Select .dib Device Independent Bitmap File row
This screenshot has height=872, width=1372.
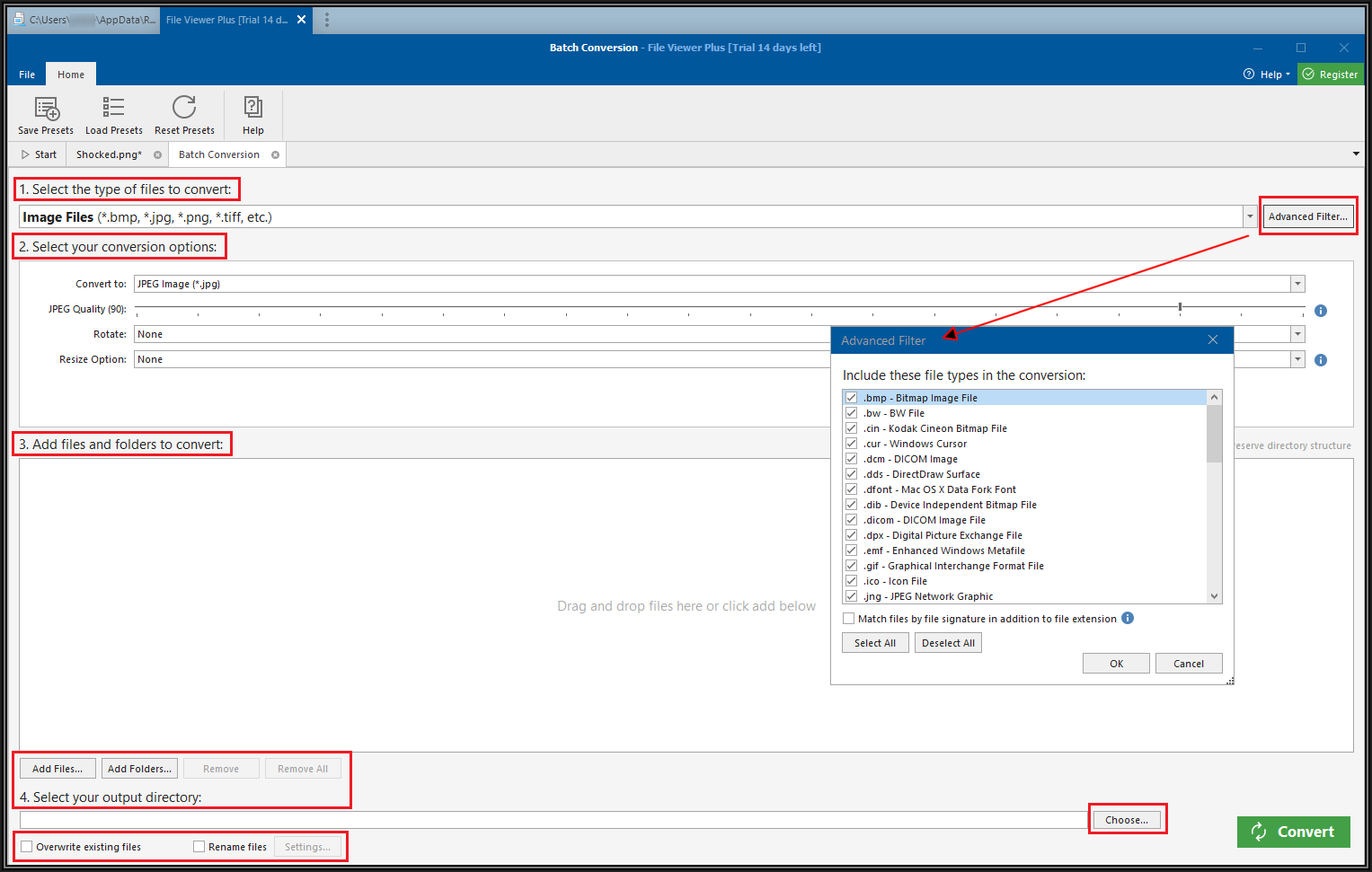(1024, 505)
